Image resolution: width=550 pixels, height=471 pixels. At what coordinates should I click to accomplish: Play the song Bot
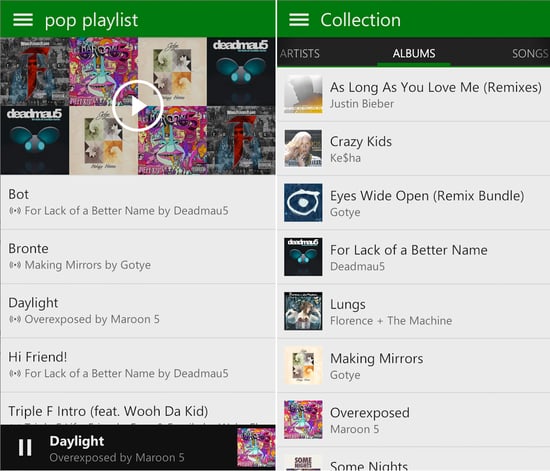[x=138, y=202]
